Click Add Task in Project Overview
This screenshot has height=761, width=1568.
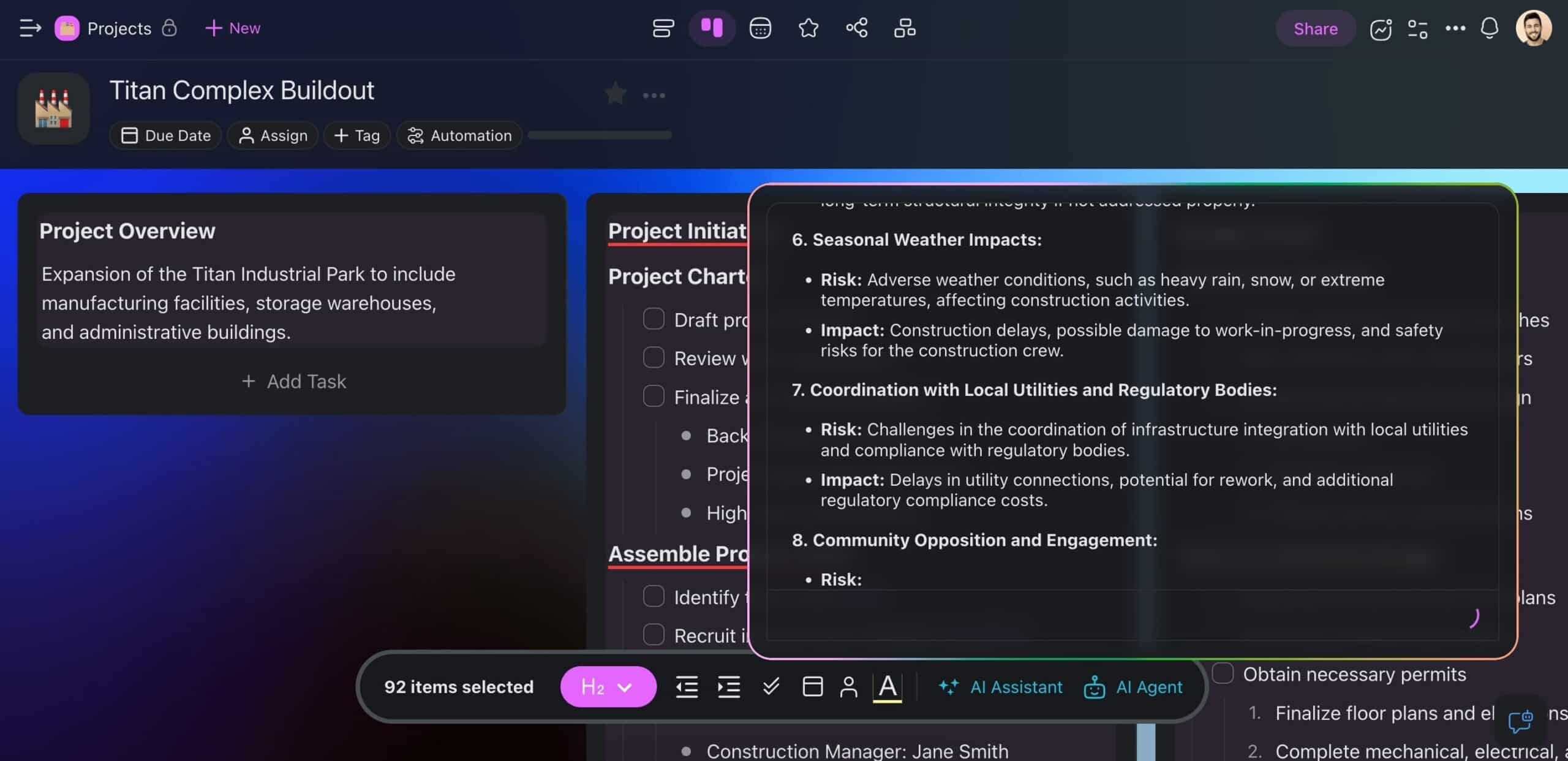pos(294,382)
